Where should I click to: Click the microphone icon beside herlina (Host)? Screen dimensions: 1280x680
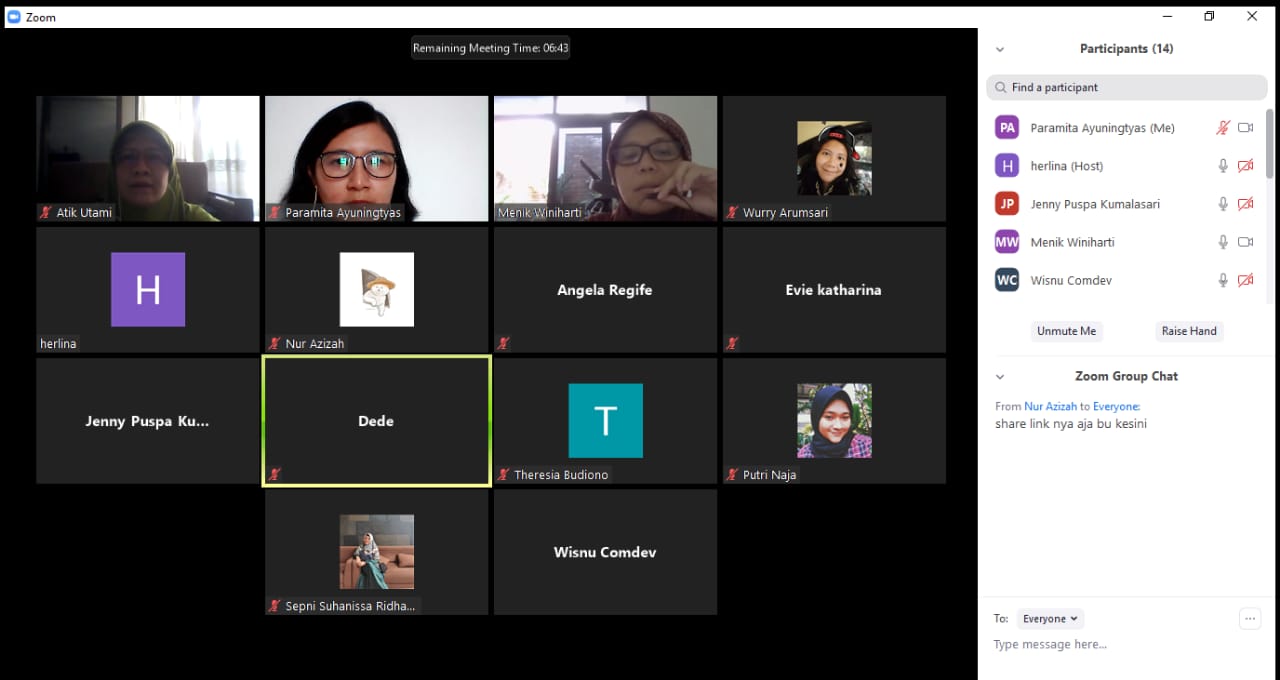[1222, 166]
